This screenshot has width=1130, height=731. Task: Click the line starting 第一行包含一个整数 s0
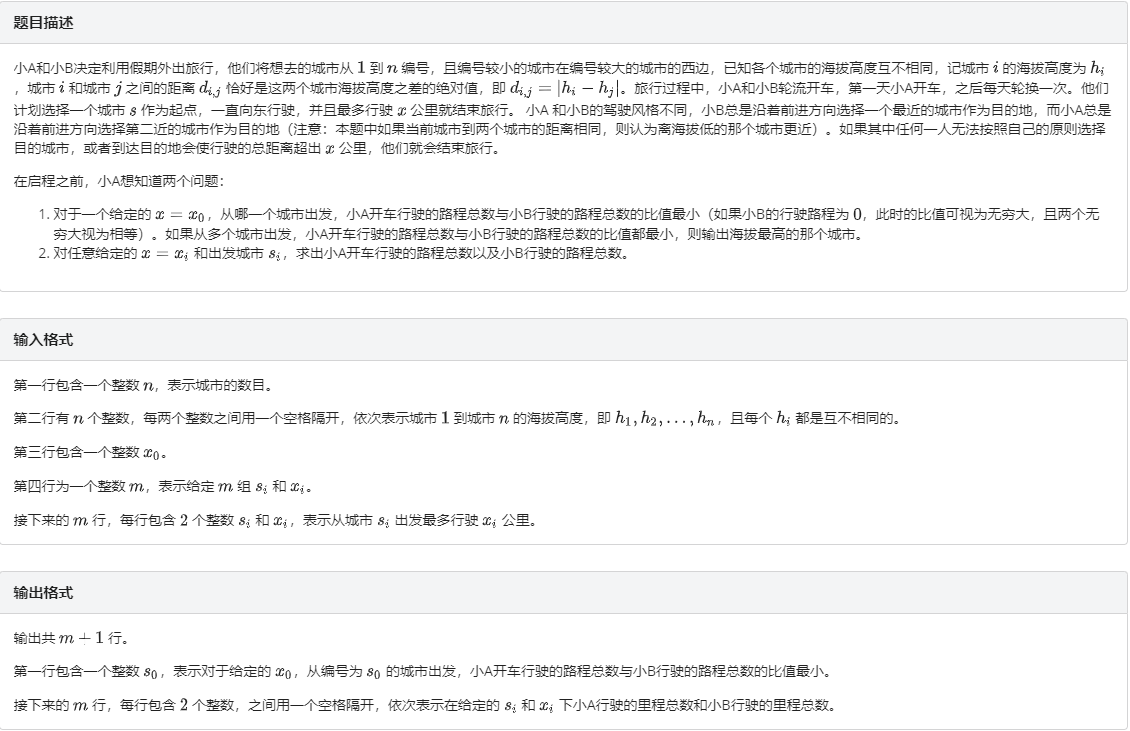(x=423, y=672)
